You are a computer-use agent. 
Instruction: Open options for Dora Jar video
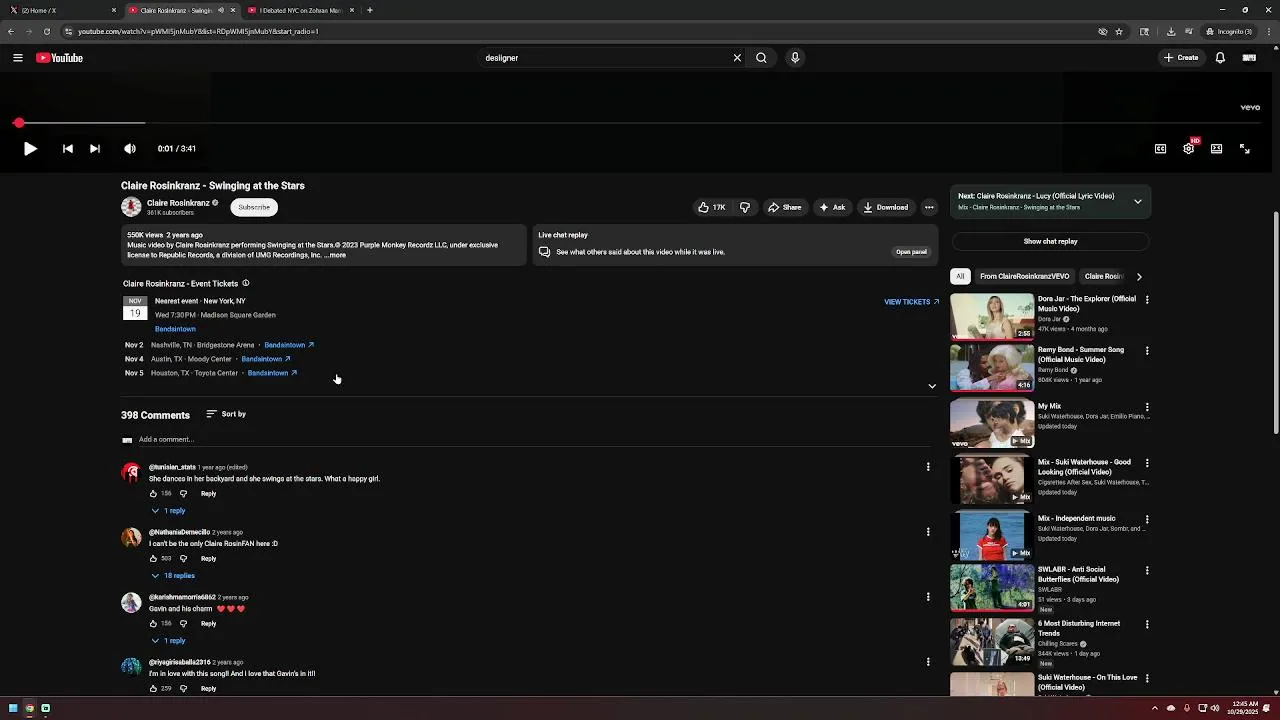(1147, 300)
